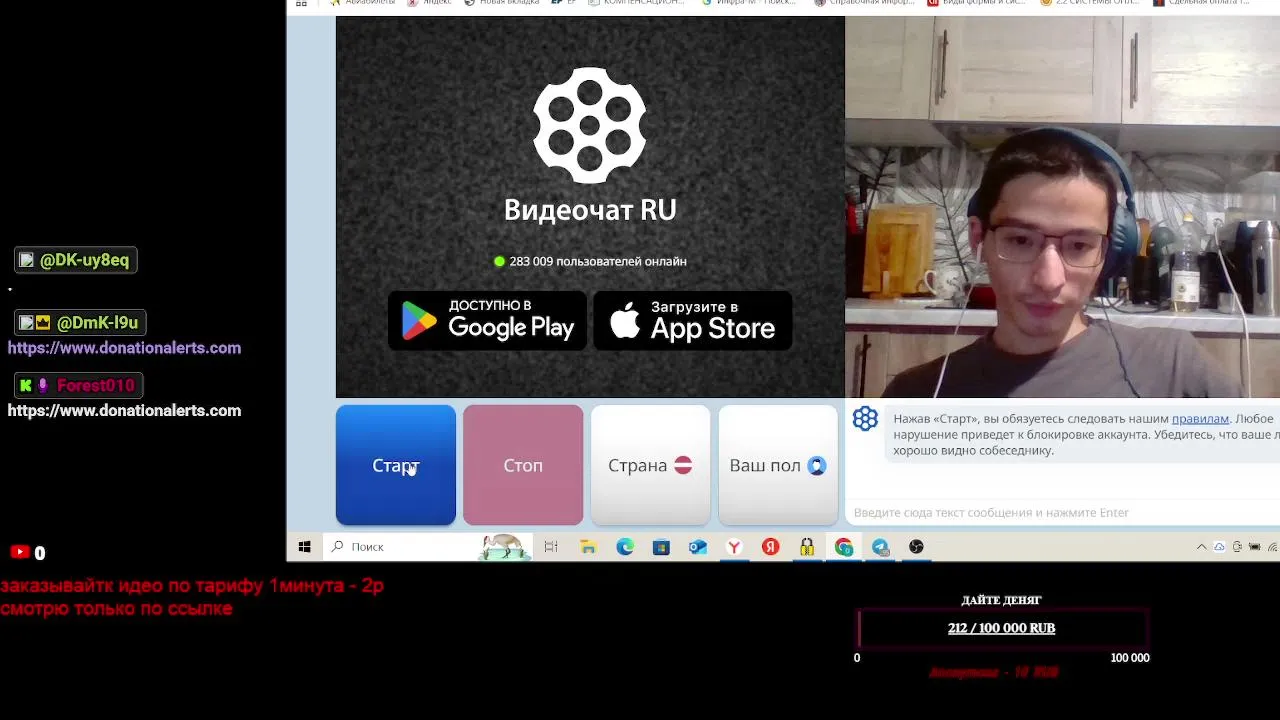Screen dimensions: 1280x720
Task: Expand the hidden system tray icons
Action: pyautogui.click(x=1201, y=547)
